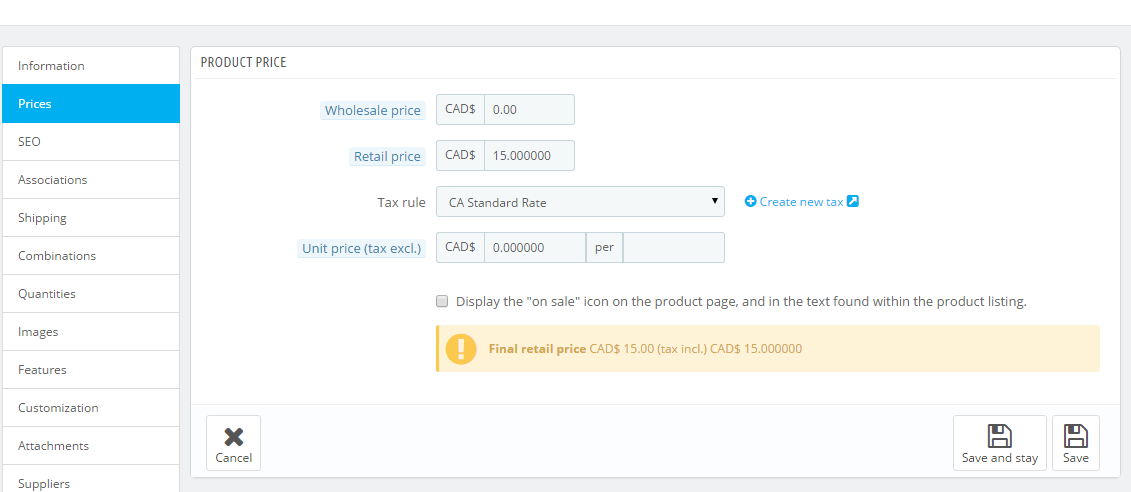
Task: Open the Information tab
Action: point(90,66)
